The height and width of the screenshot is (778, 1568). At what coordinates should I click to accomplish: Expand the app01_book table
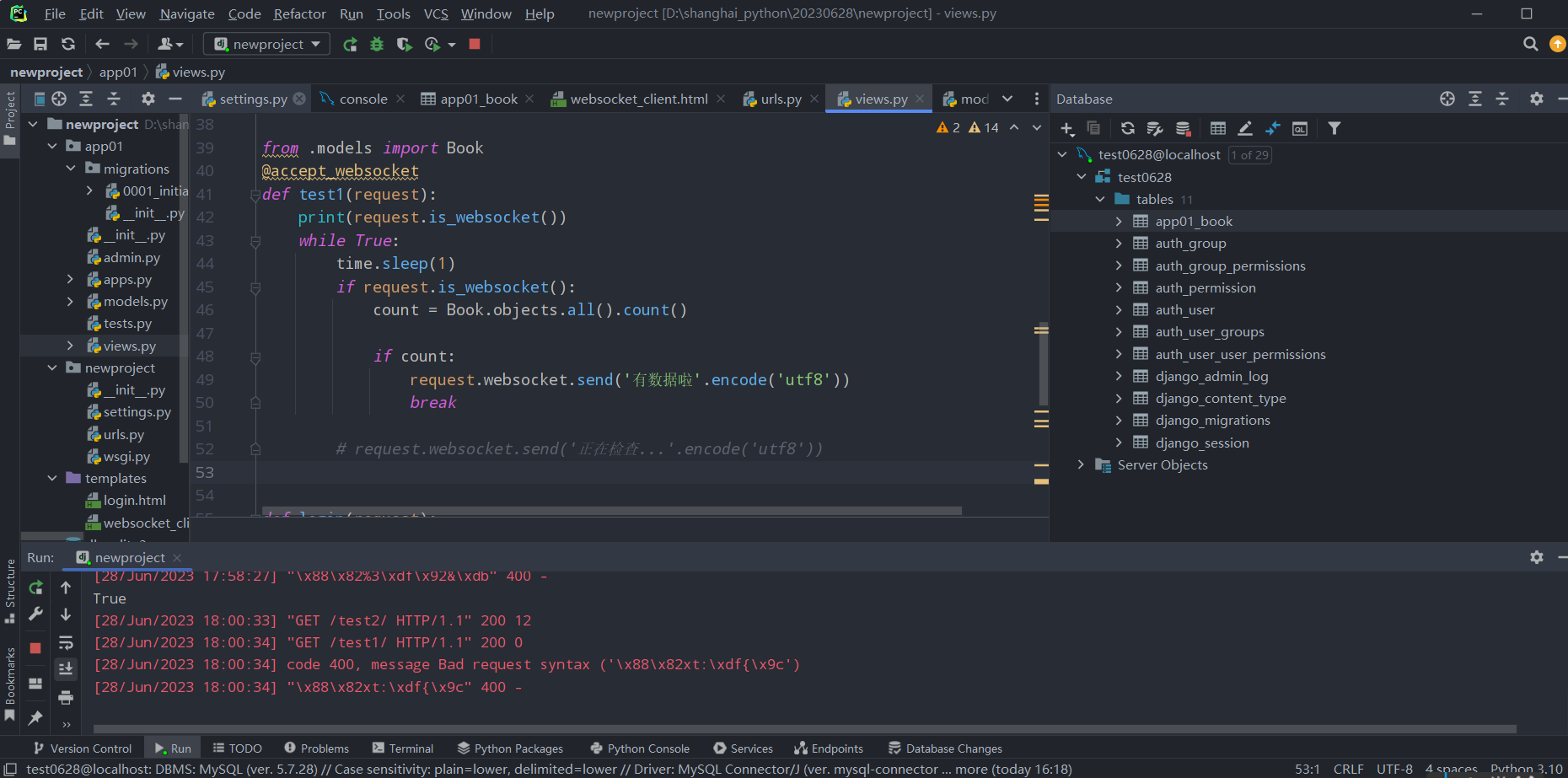coord(1119,221)
